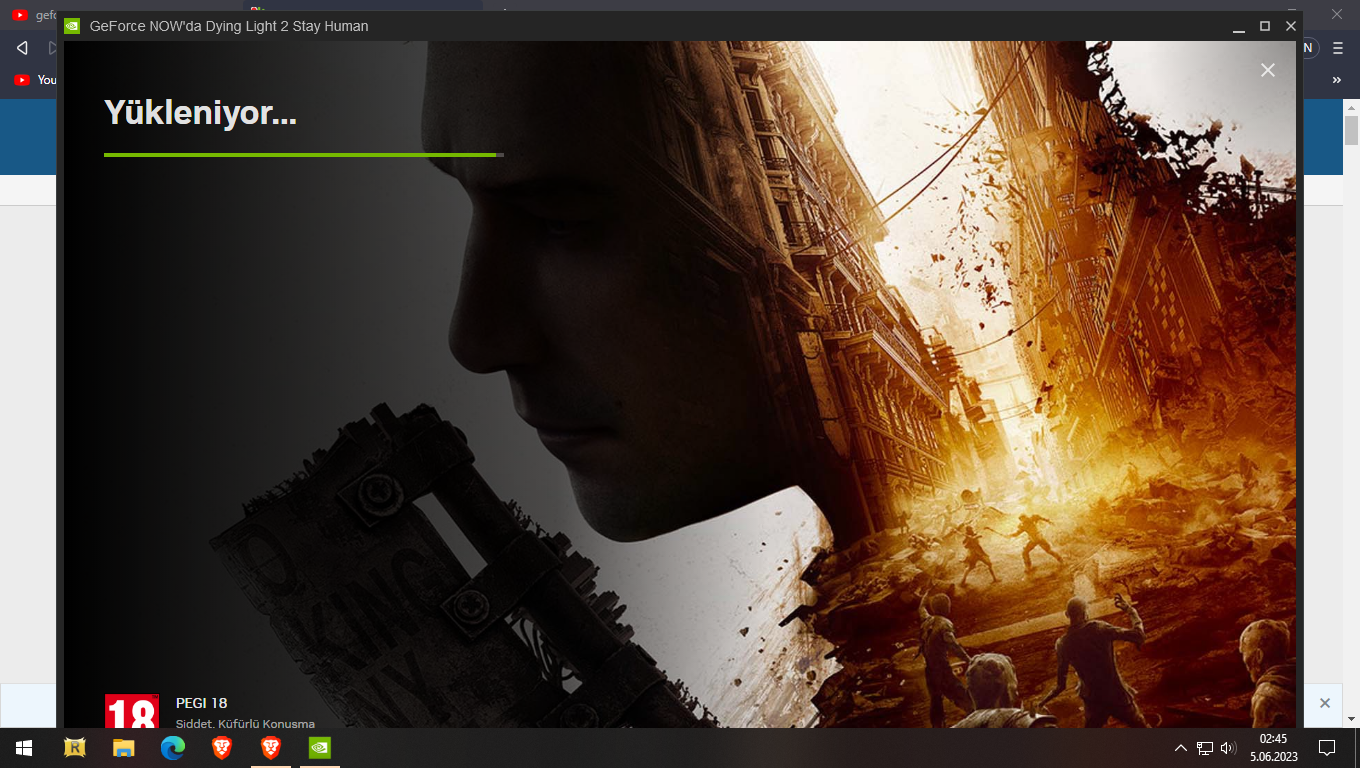Click the green loading progress bar
1360x768 pixels.
[x=304, y=155]
